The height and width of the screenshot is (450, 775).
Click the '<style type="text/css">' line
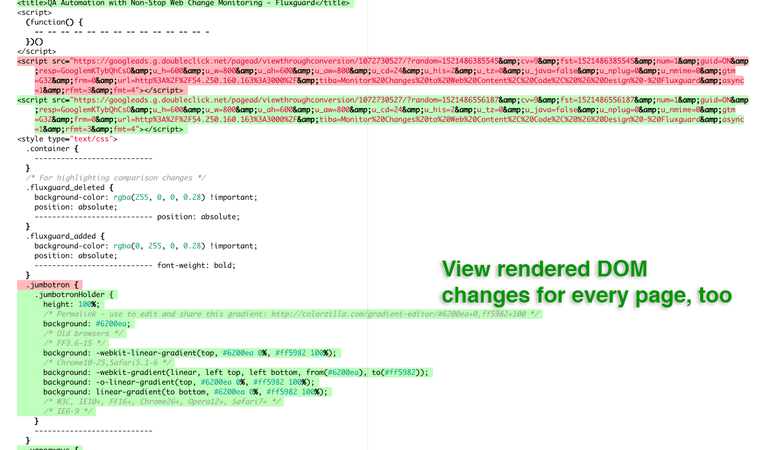coord(67,139)
